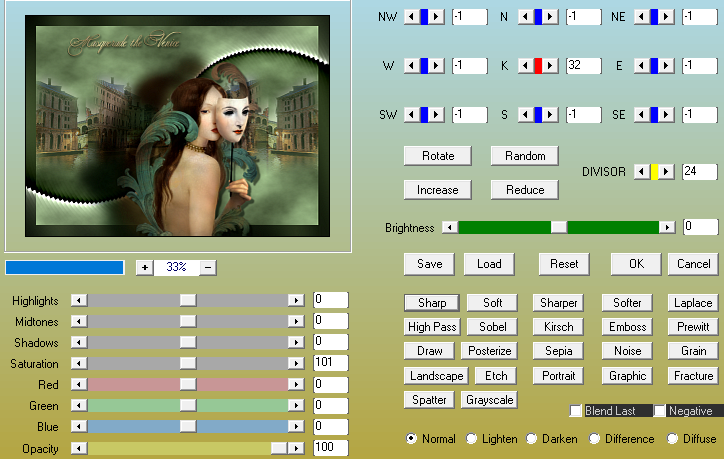The width and height of the screenshot is (724, 459).
Task: Click the DIVISOR right arrow
Action: (666, 172)
